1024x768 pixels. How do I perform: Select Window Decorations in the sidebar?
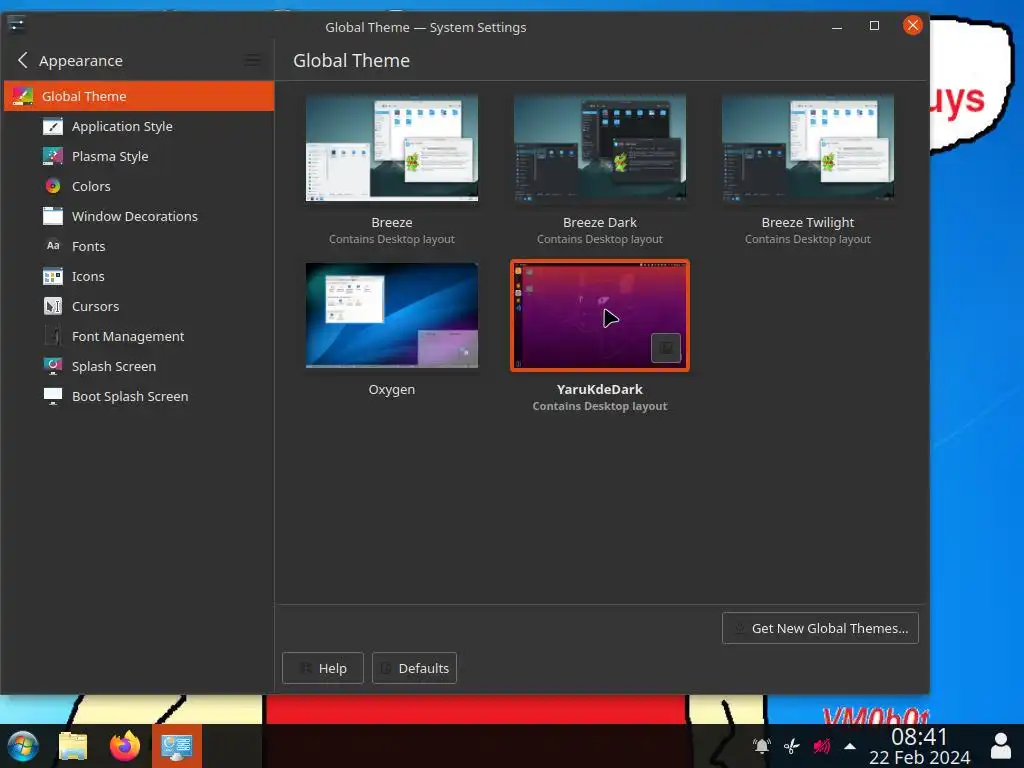click(139, 216)
